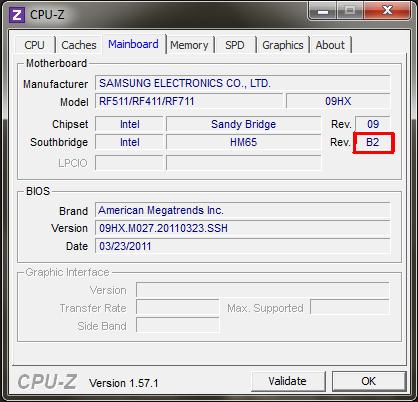Click the empty LPCIO vendor field
The width and height of the screenshot is (418, 402).
coord(129,163)
